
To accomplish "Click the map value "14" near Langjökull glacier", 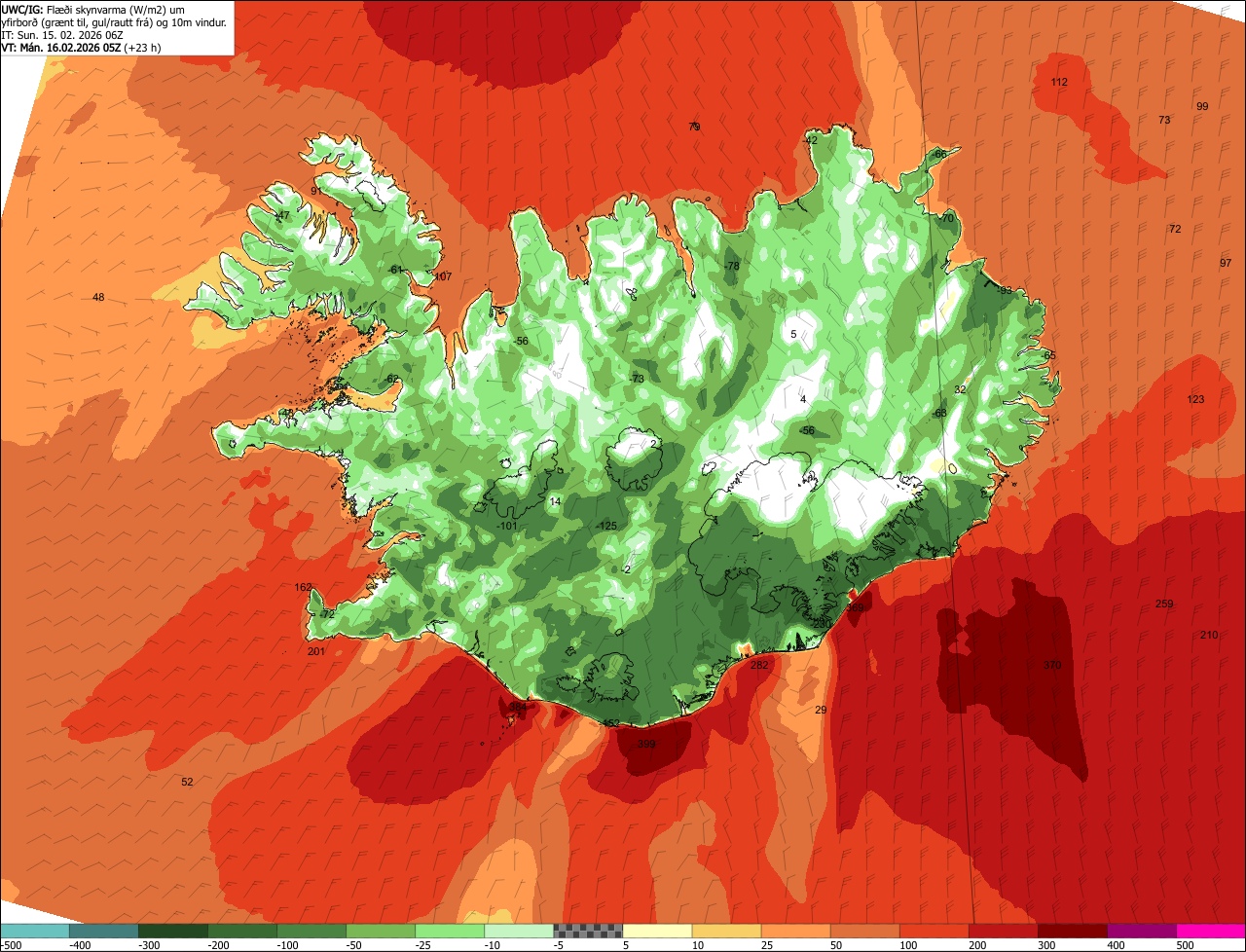I will click(x=555, y=501).
